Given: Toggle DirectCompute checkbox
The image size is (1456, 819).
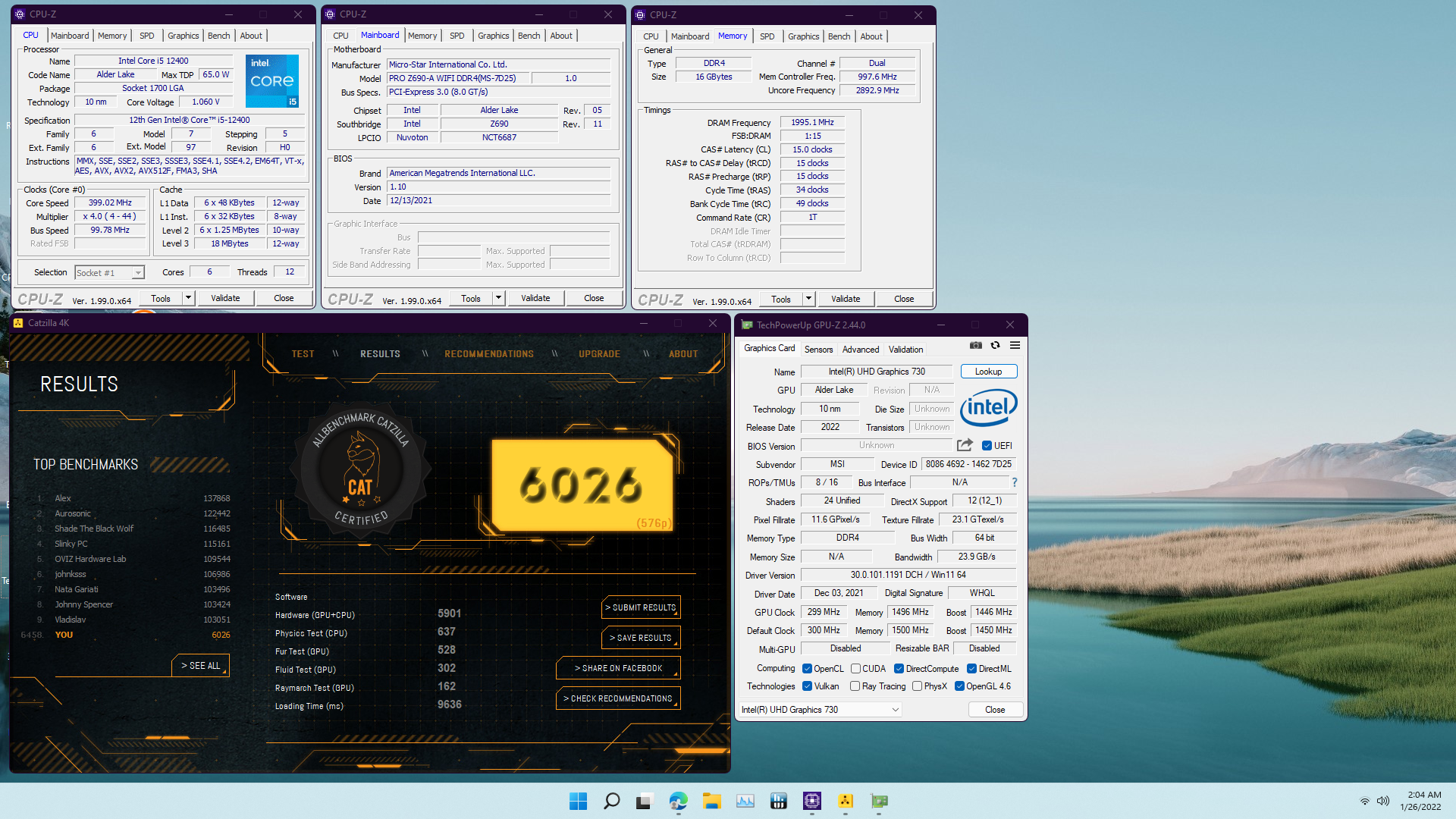Looking at the screenshot, I should [x=899, y=669].
